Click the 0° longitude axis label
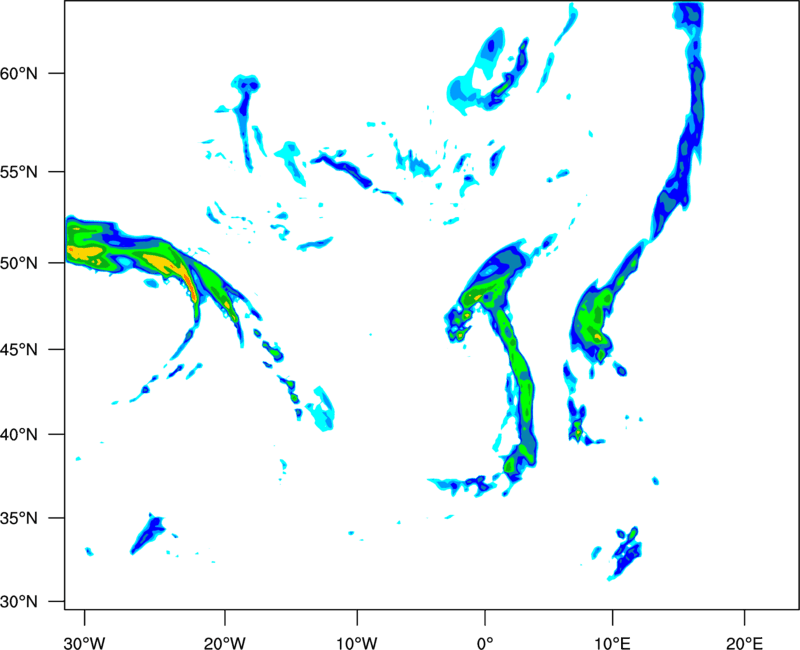 tap(485, 643)
